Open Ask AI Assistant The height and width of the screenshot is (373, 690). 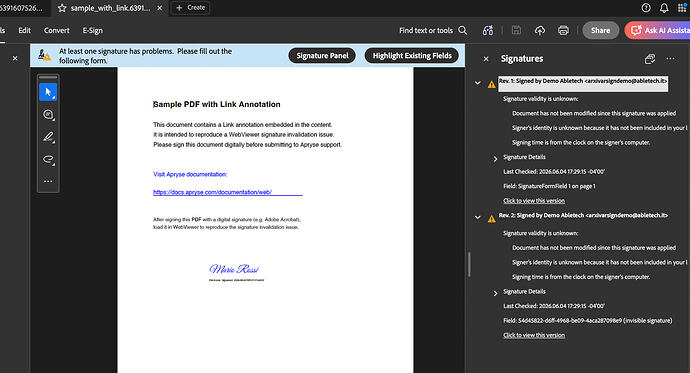tap(657, 30)
